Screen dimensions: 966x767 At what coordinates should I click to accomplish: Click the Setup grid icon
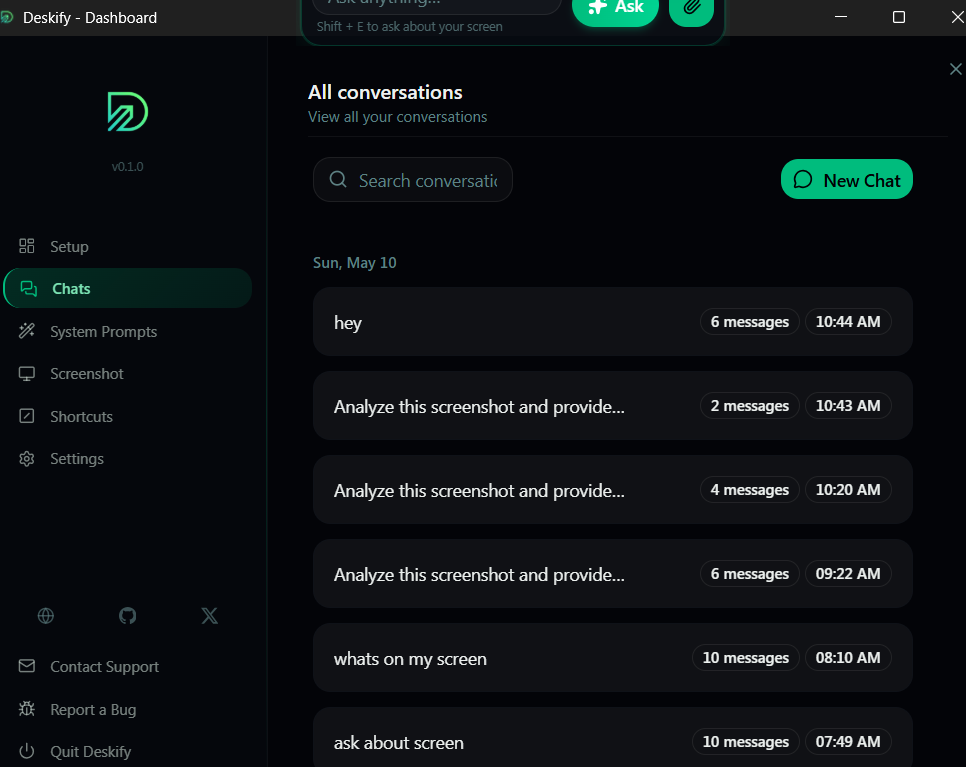point(26,246)
